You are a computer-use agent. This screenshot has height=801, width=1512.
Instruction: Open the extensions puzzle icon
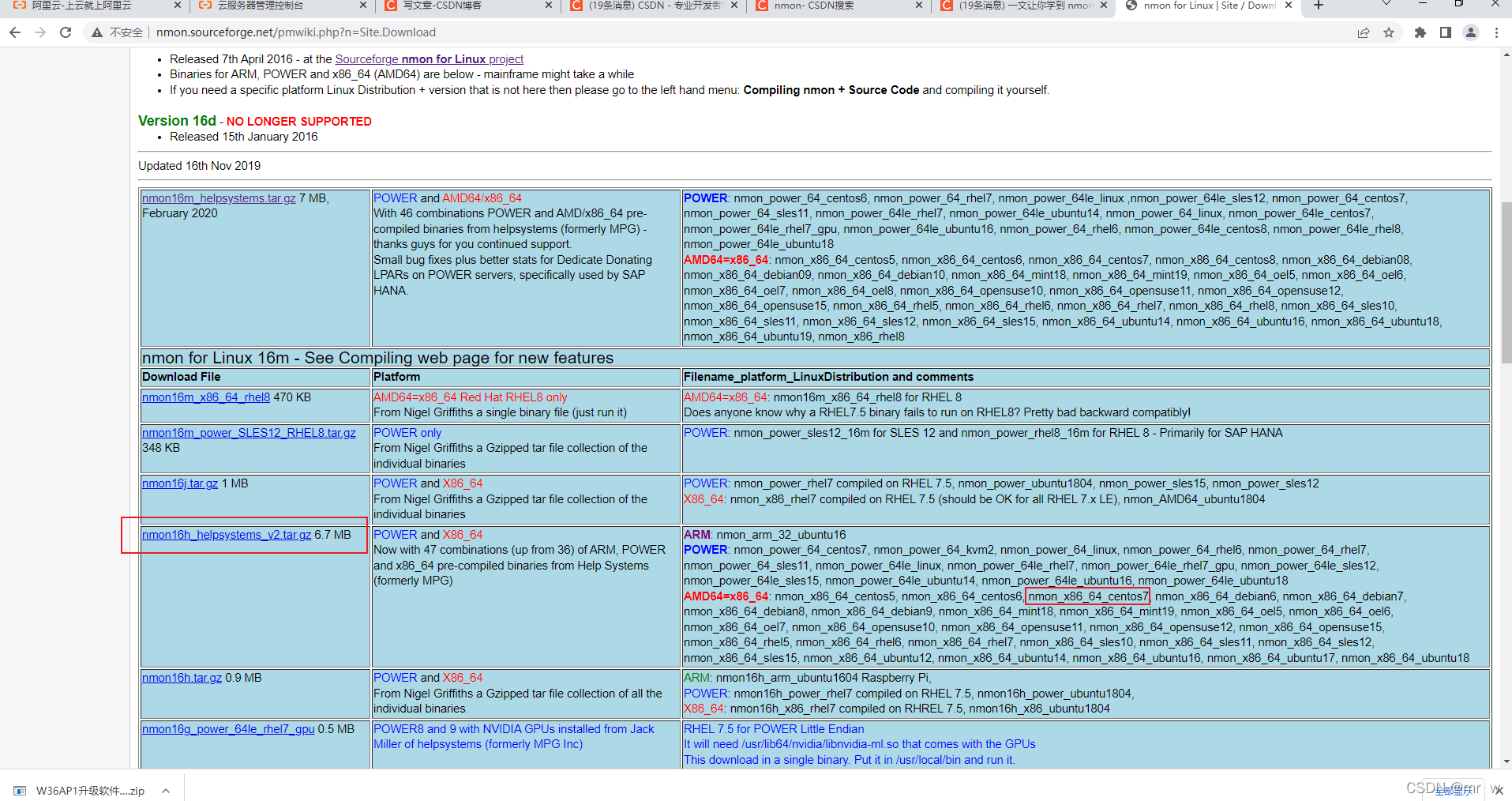[1420, 32]
